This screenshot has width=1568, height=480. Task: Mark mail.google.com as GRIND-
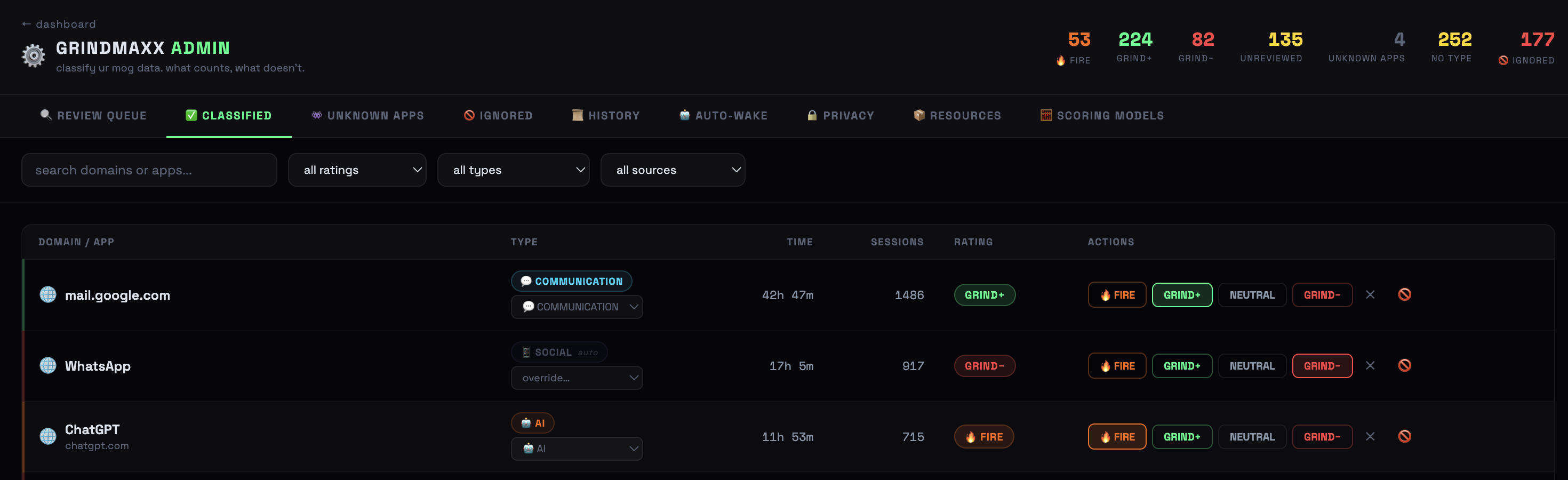click(1322, 295)
